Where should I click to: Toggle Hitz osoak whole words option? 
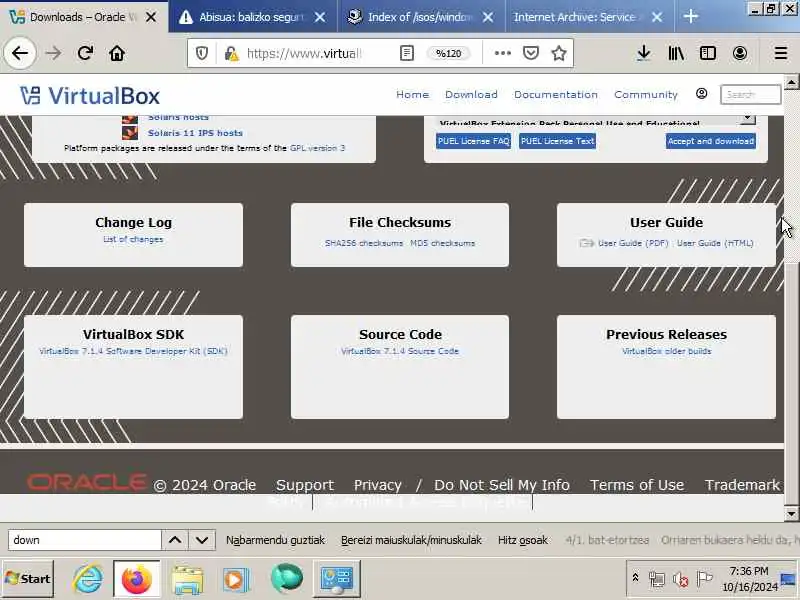coord(522,540)
